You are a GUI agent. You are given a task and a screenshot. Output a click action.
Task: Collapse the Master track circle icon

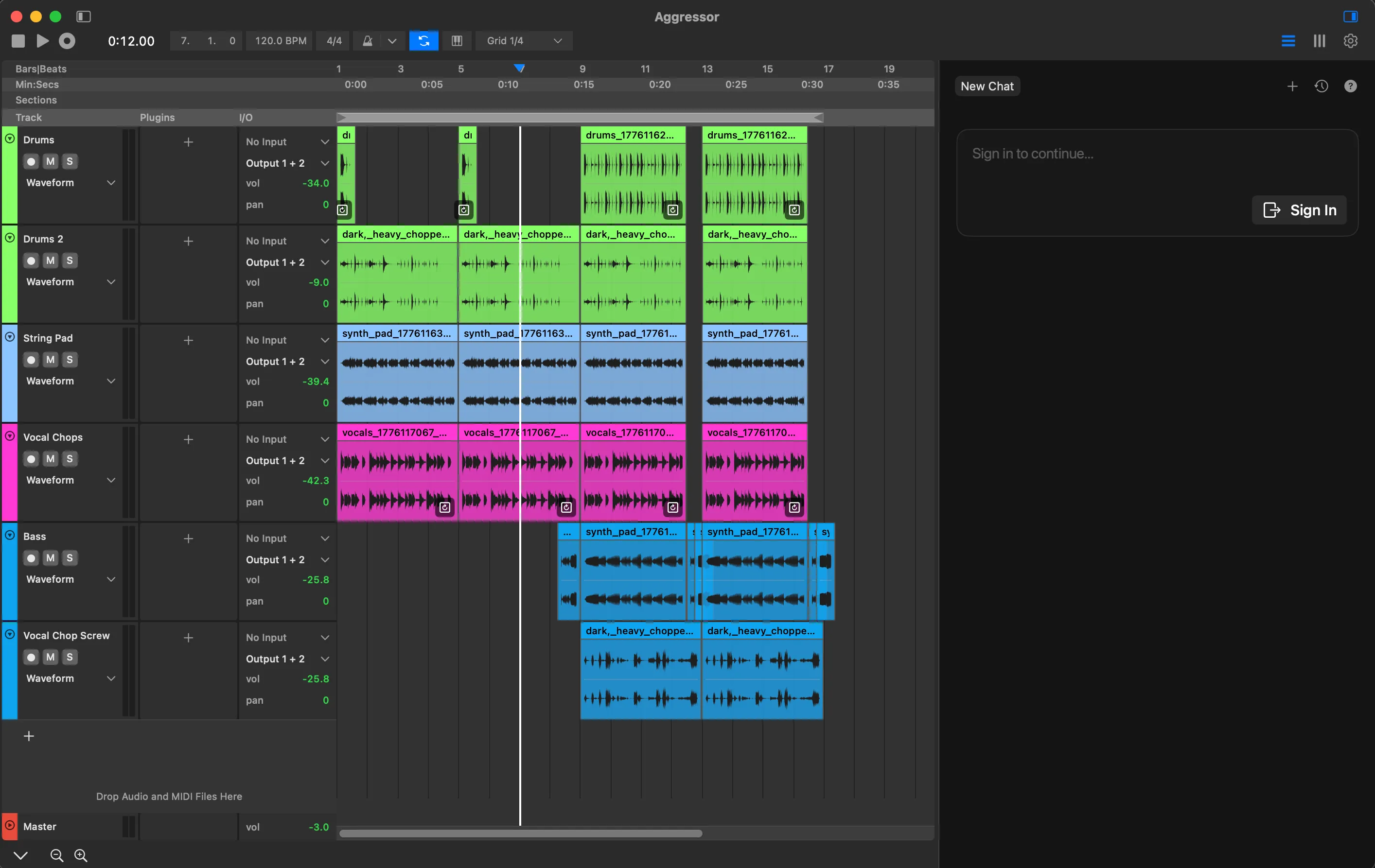(x=10, y=825)
